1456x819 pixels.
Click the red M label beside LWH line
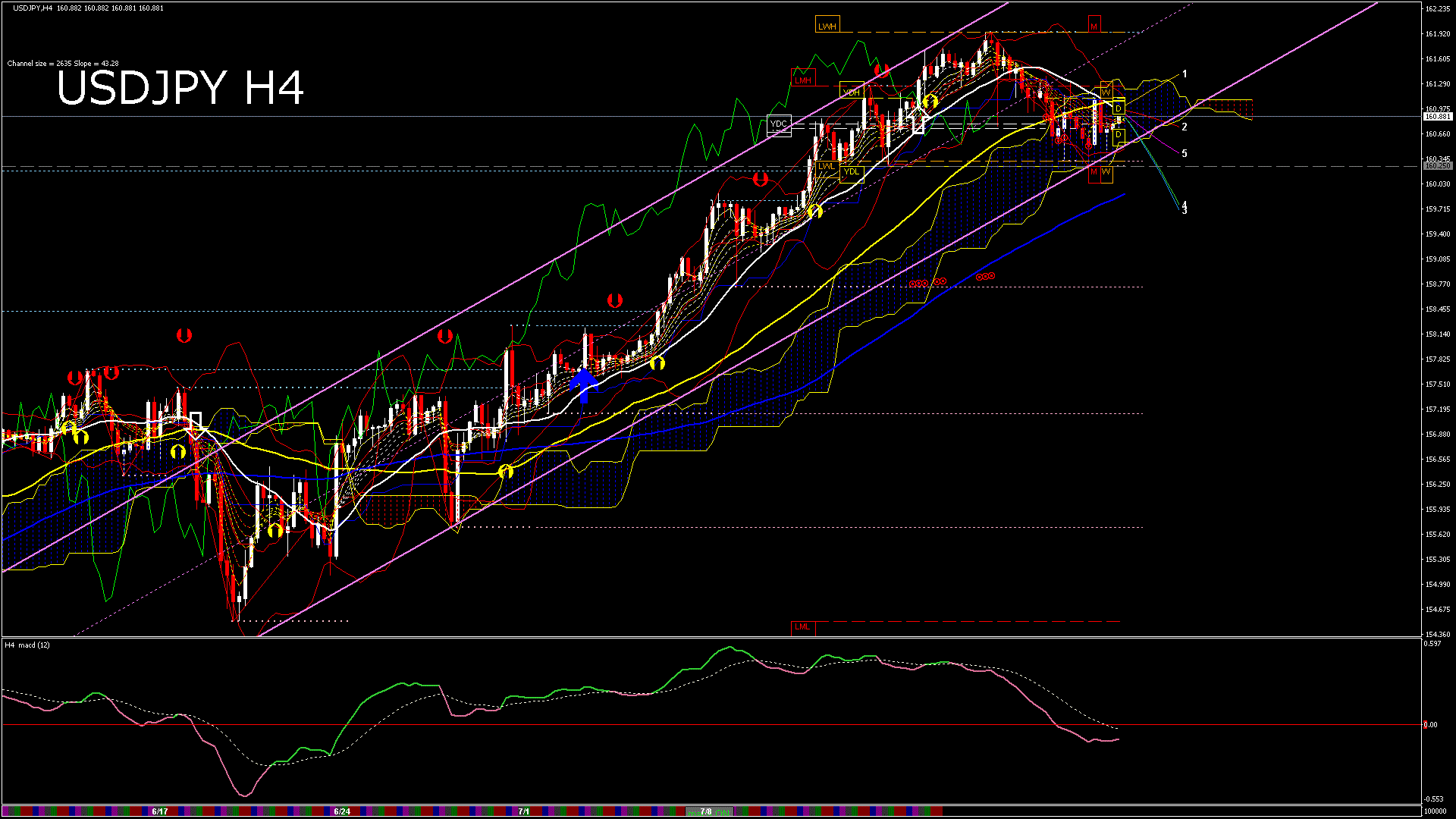pyautogui.click(x=1094, y=27)
